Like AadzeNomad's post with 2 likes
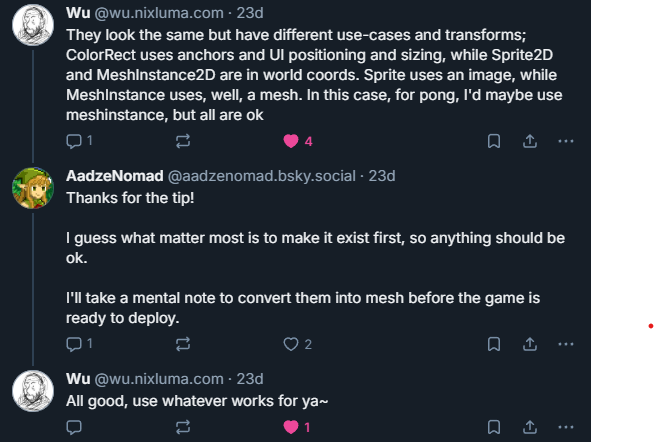Image resolution: width=654 pixels, height=442 pixels. [291, 344]
